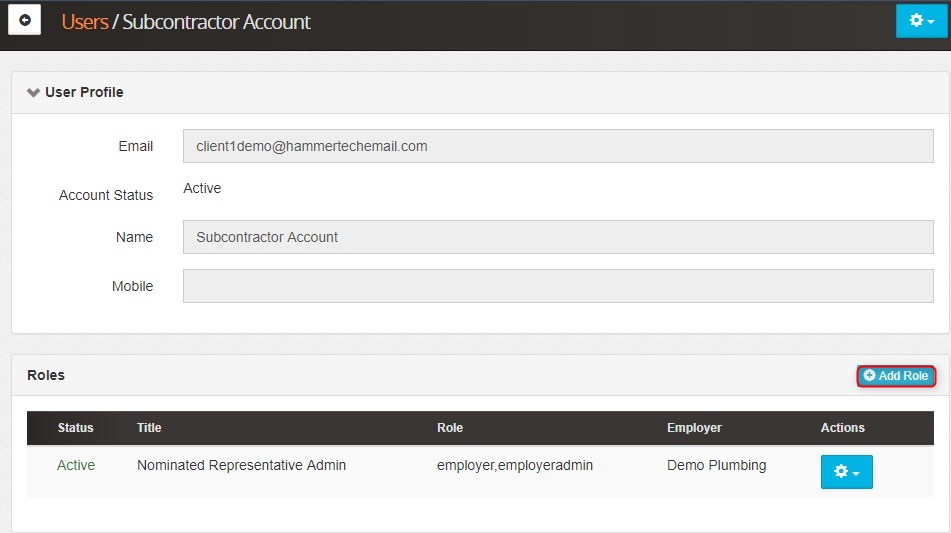951x533 pixels.
Task: Click the Subcontractor Account breadcrumb title
Action: coord(216,21)
